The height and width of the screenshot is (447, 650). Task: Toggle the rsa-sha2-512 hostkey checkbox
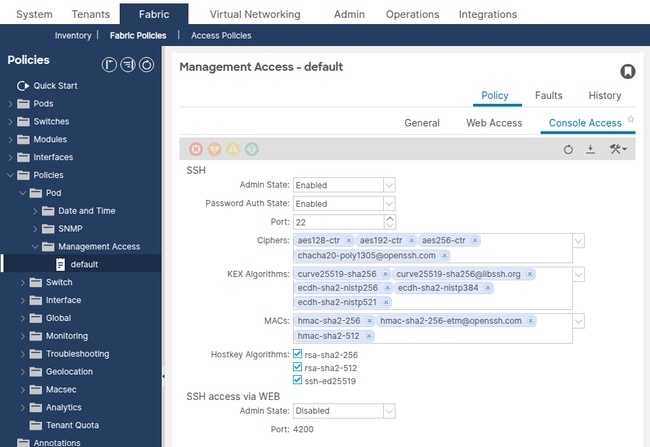coord(297,367)
